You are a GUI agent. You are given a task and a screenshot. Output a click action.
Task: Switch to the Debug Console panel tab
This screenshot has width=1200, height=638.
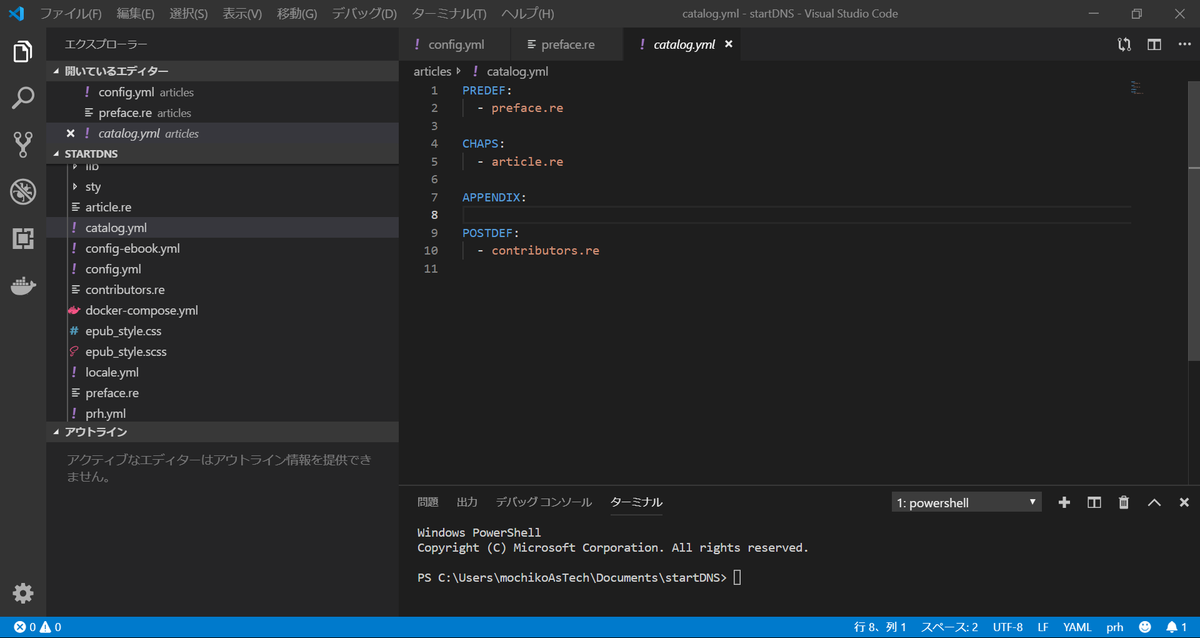(544, 502)
